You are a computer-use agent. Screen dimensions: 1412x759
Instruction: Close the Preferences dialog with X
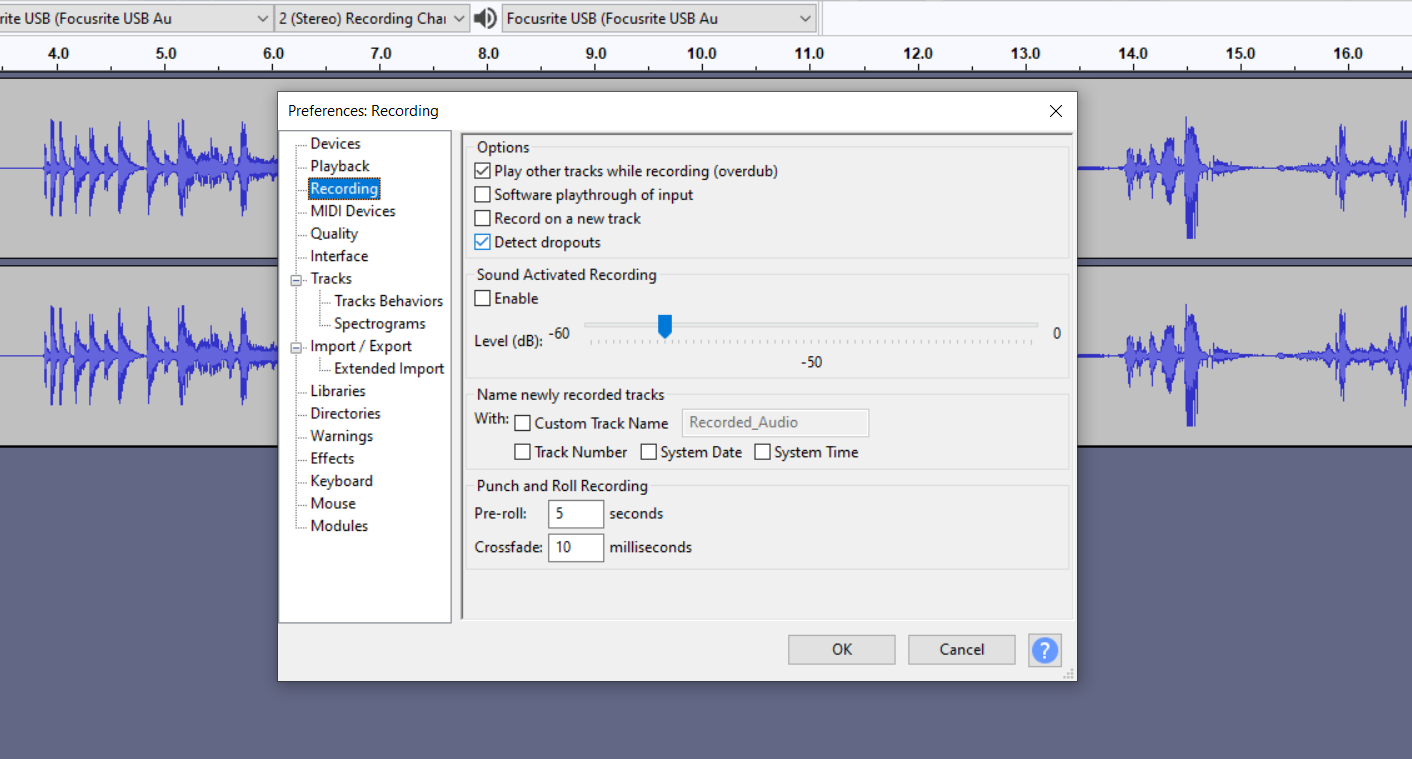(x=1056, y=111)
